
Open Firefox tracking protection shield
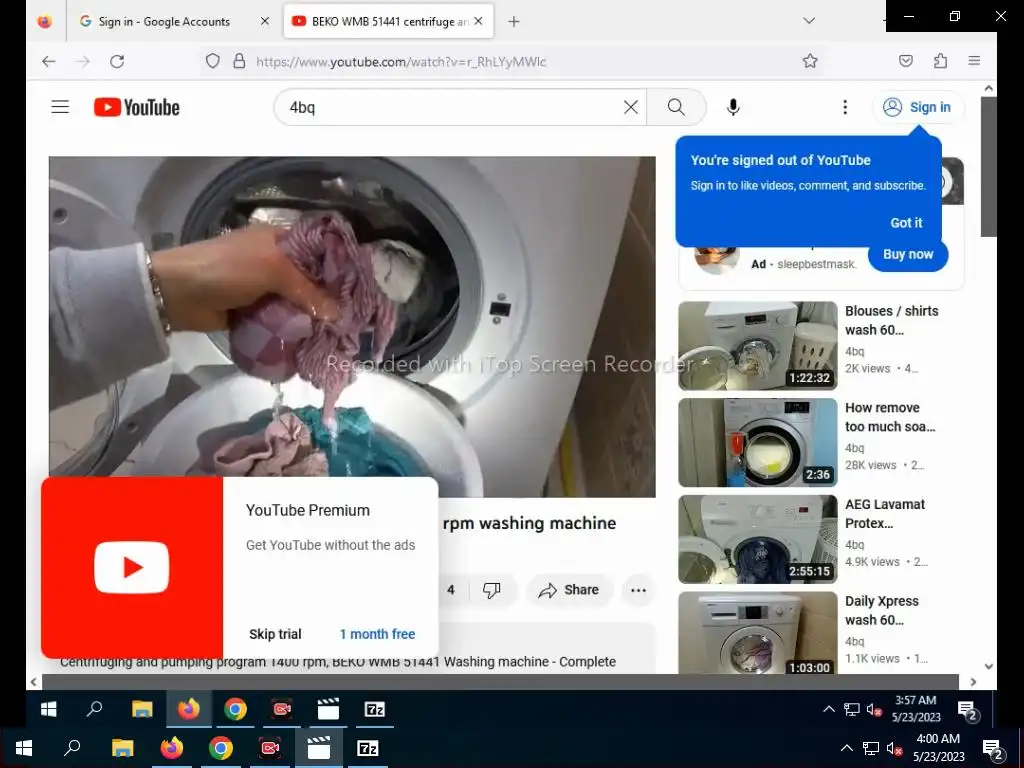click(212, 61)
